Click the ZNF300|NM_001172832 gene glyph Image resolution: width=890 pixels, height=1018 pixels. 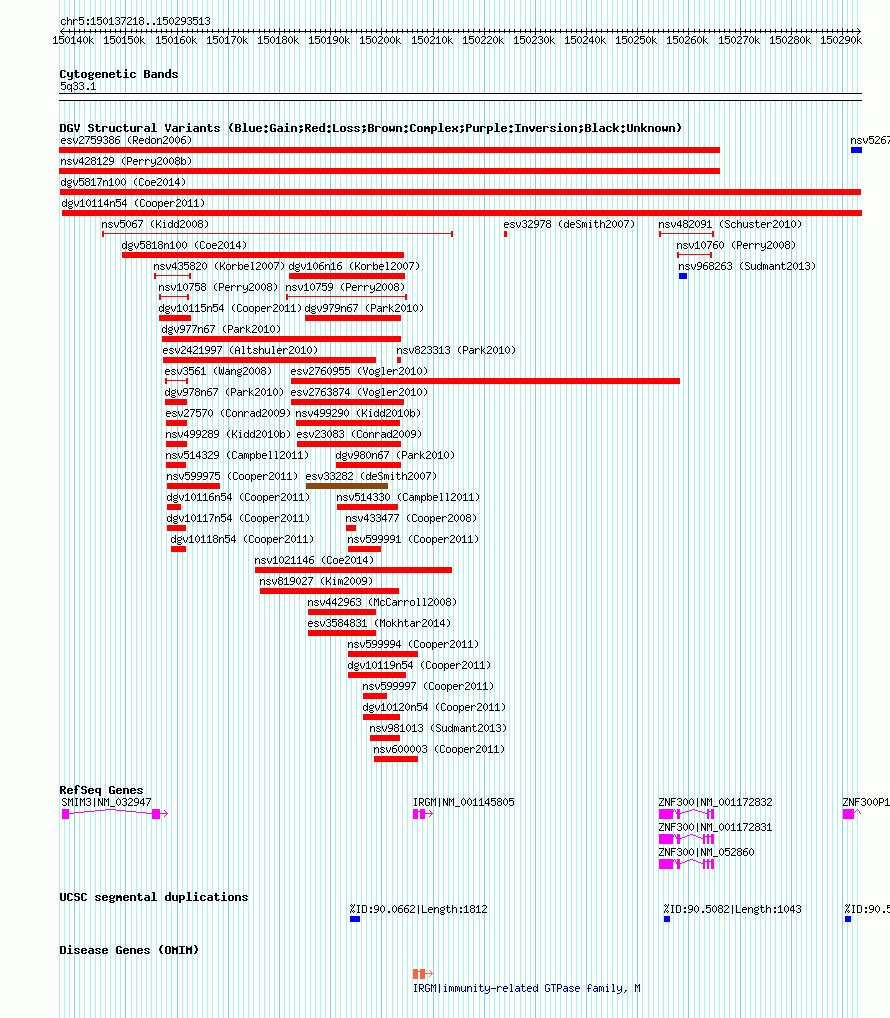686,813
